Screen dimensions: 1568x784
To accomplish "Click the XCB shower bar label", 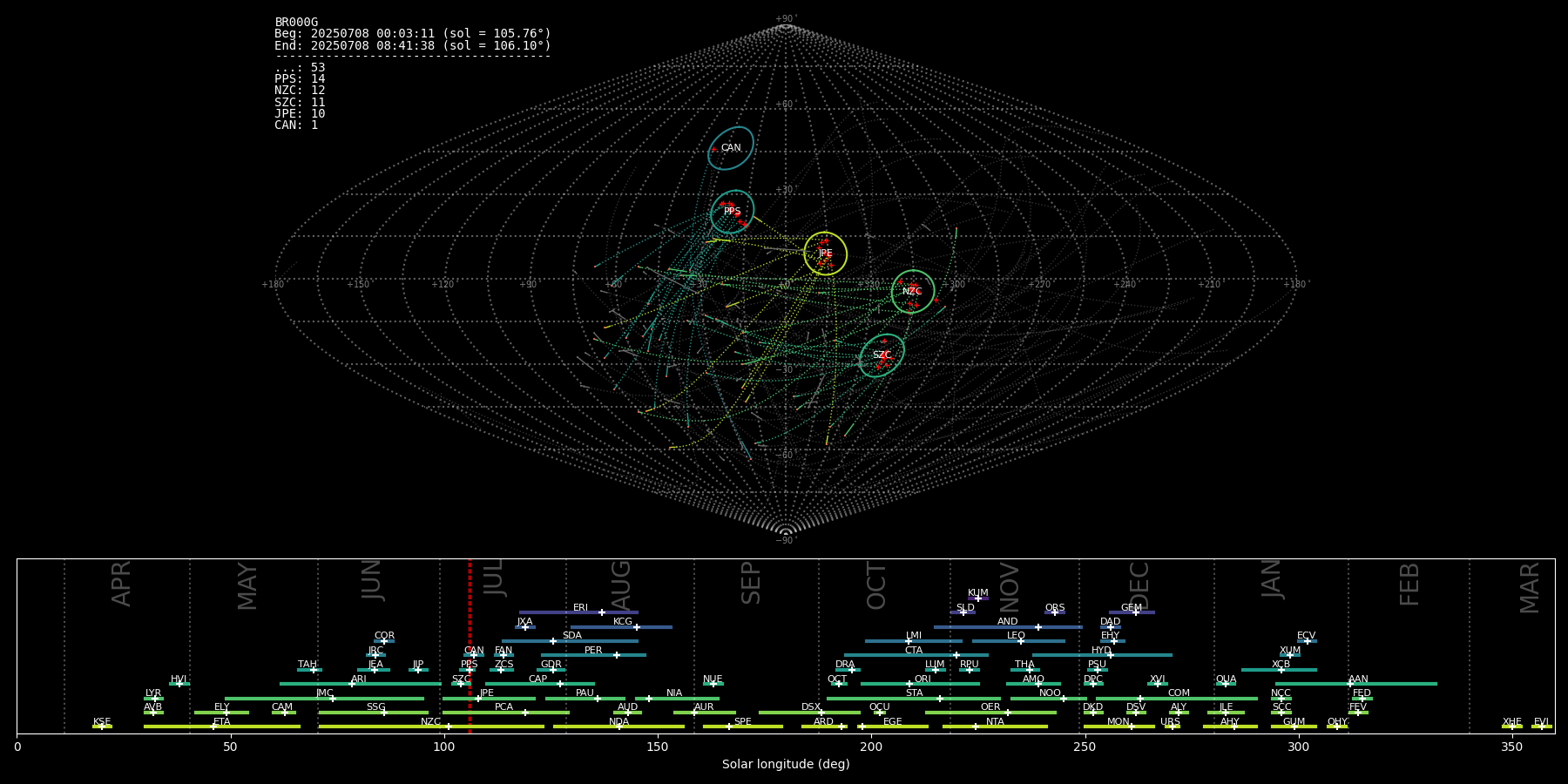I will (1281, 665).
